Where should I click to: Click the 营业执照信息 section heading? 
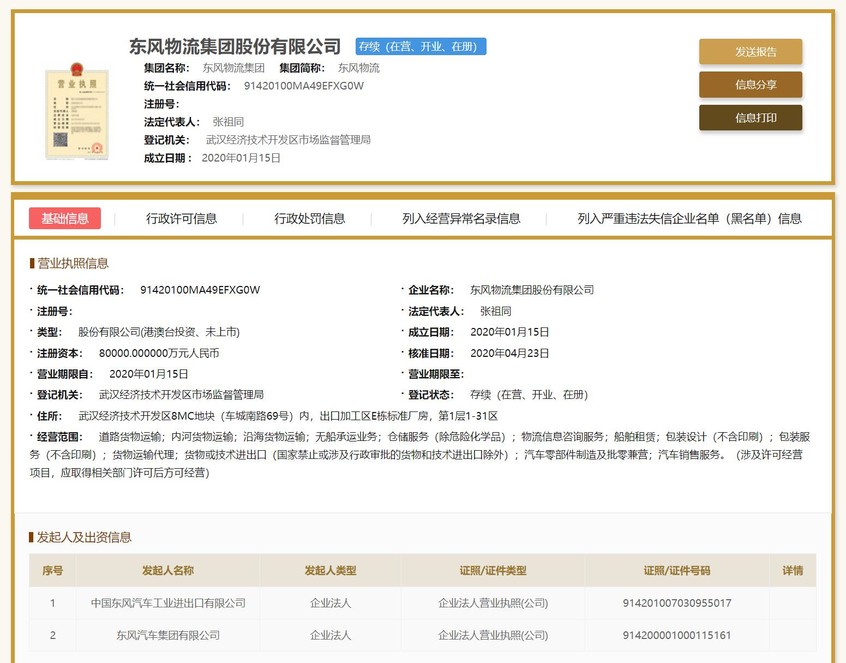click(73, 264)
